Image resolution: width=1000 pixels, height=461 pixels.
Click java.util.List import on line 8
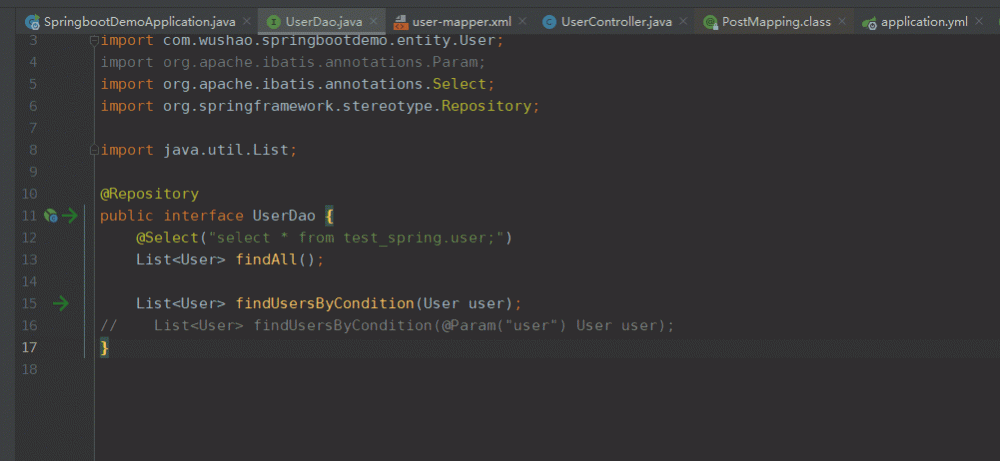(226, 150)
